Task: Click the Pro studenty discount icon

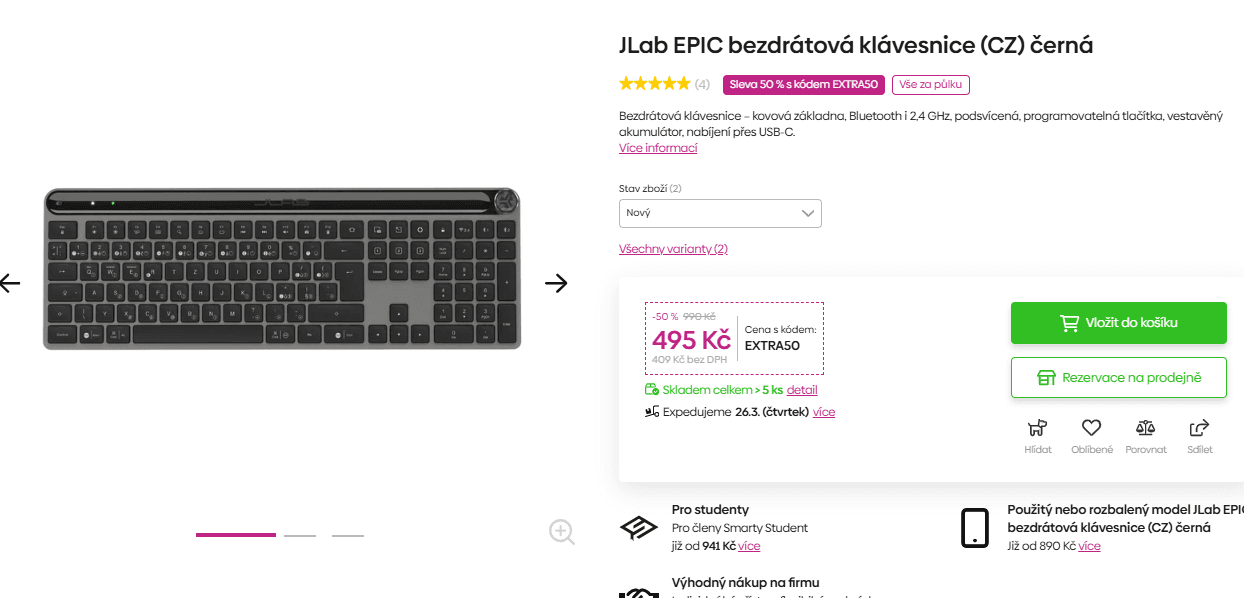Action: tap(640, 527)
